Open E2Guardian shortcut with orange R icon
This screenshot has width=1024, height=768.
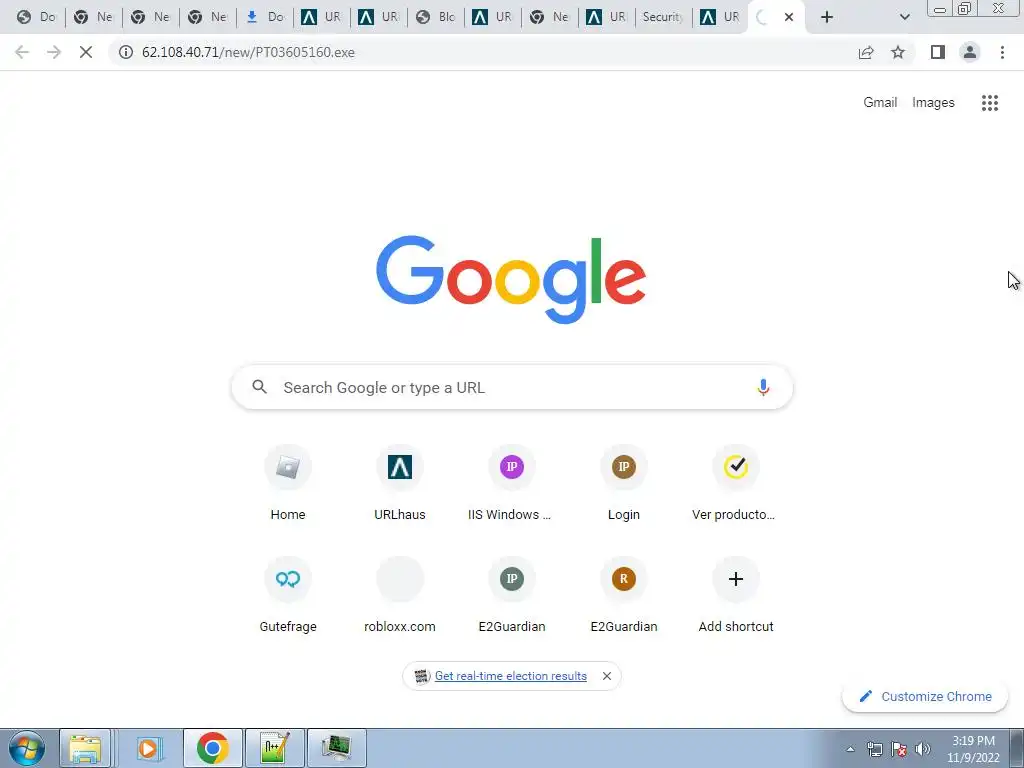click(624, 595)
